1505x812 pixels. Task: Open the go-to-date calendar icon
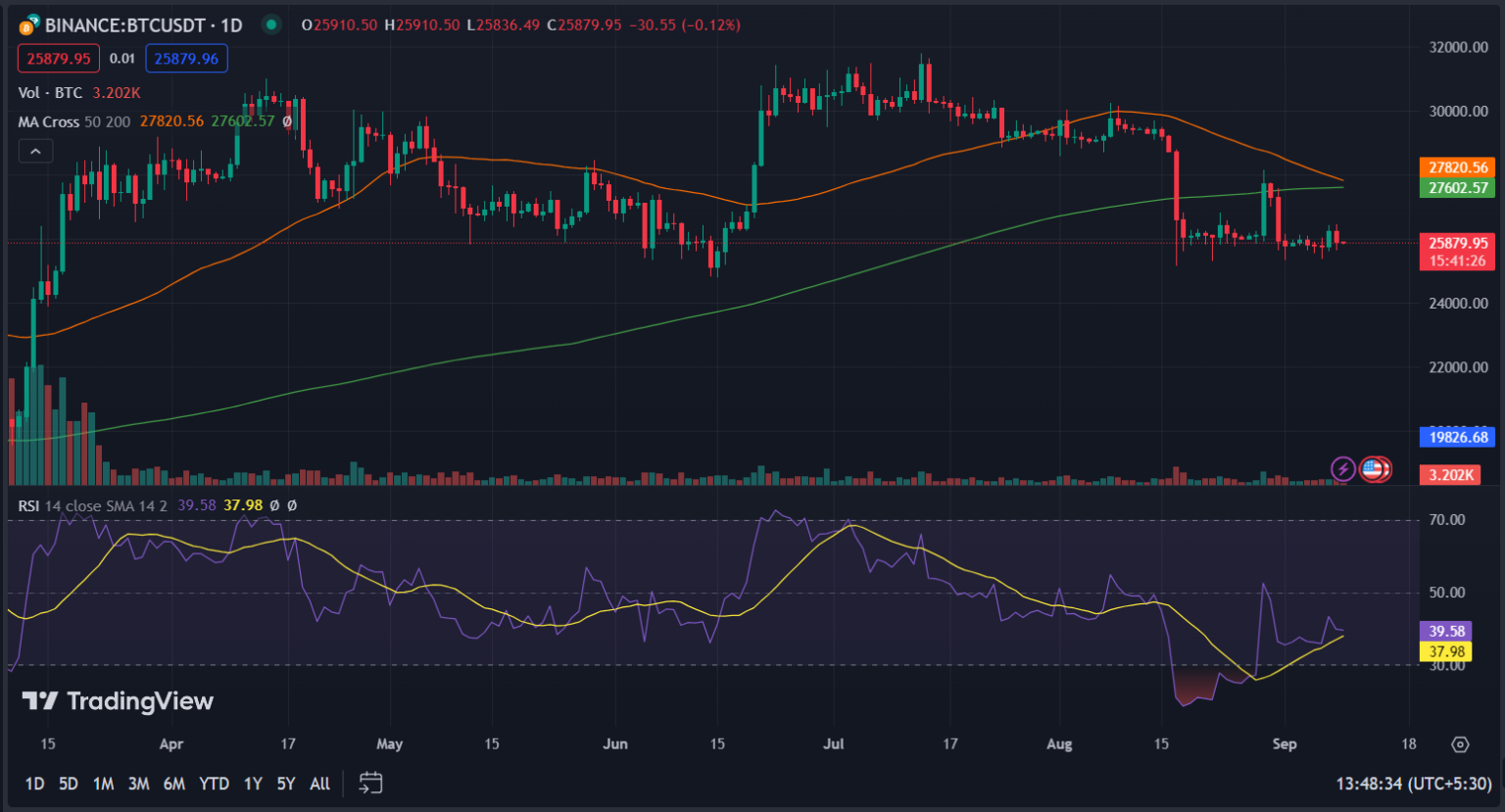tap(370, 783)
